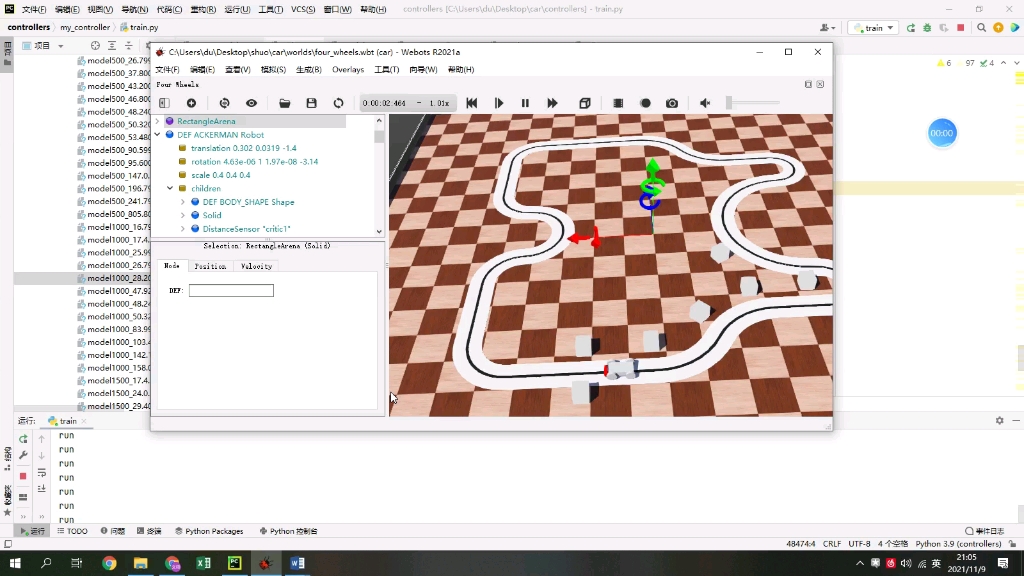Step the simulation one frame forward
This screenshot has height=576, width=1024.
(499, 103)
